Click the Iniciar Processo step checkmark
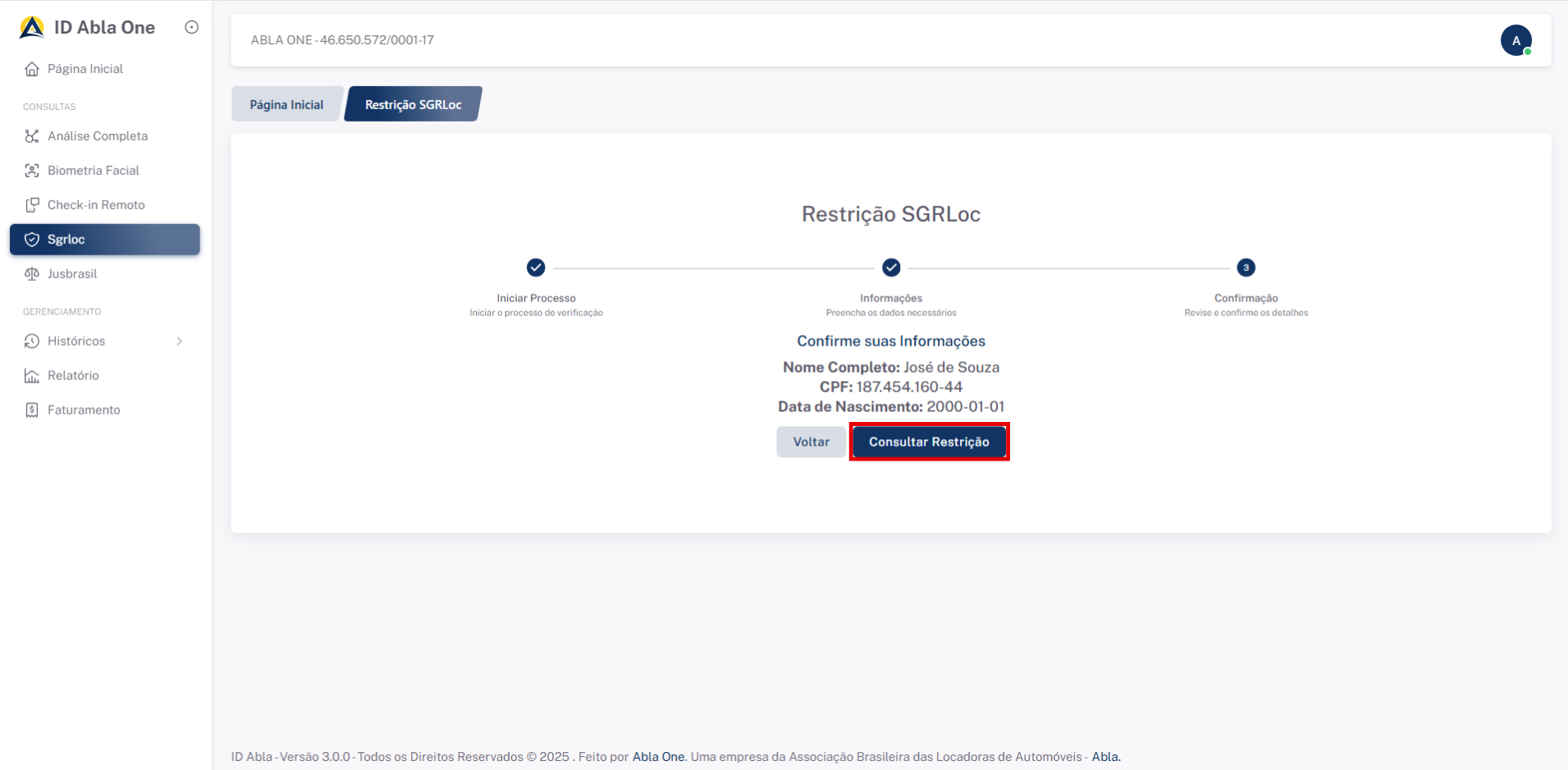1568x770 pixels. [536, 268]
